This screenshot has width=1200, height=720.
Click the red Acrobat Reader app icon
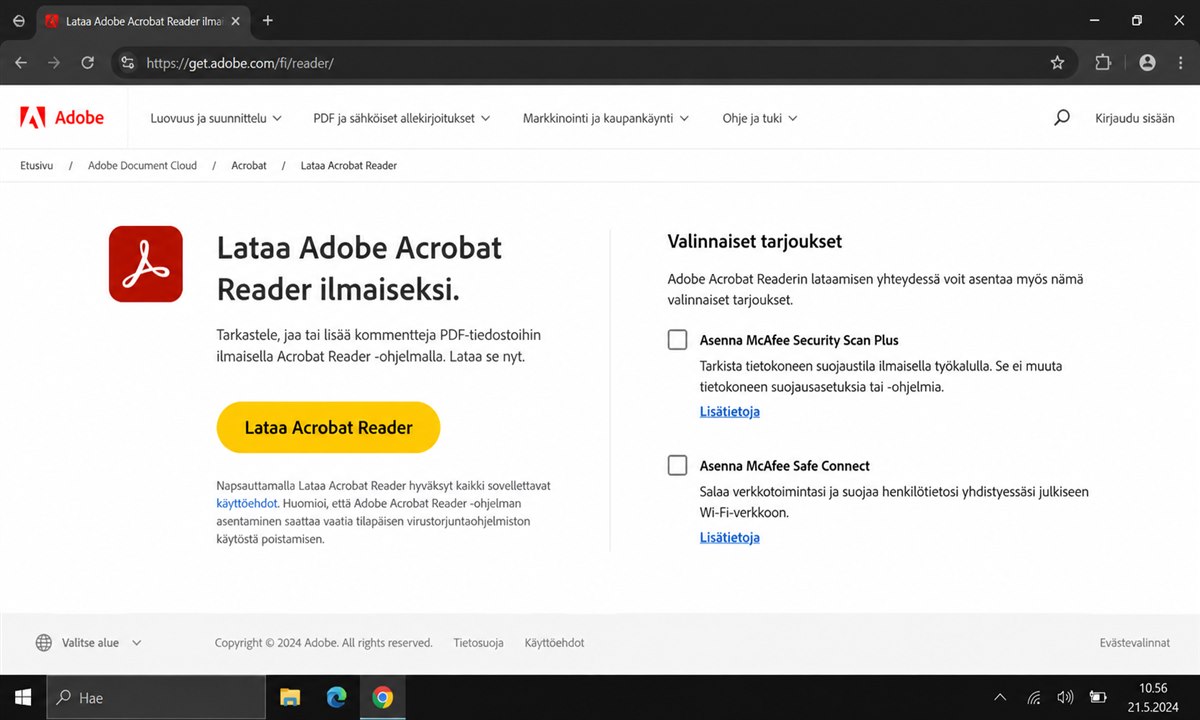click(x=146, y=264)
